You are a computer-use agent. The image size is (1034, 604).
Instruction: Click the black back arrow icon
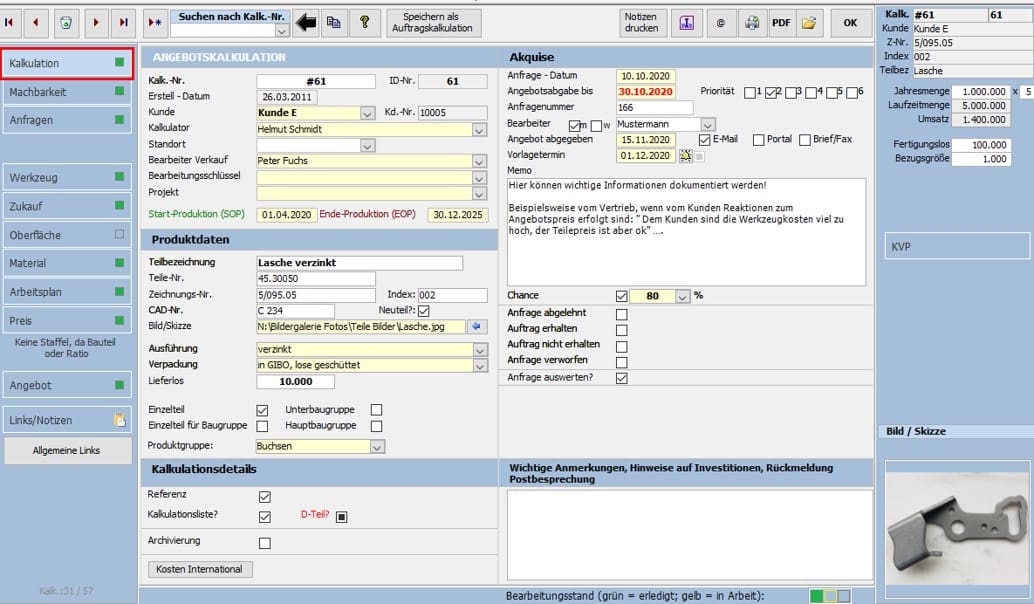click(x=305, y=22)
